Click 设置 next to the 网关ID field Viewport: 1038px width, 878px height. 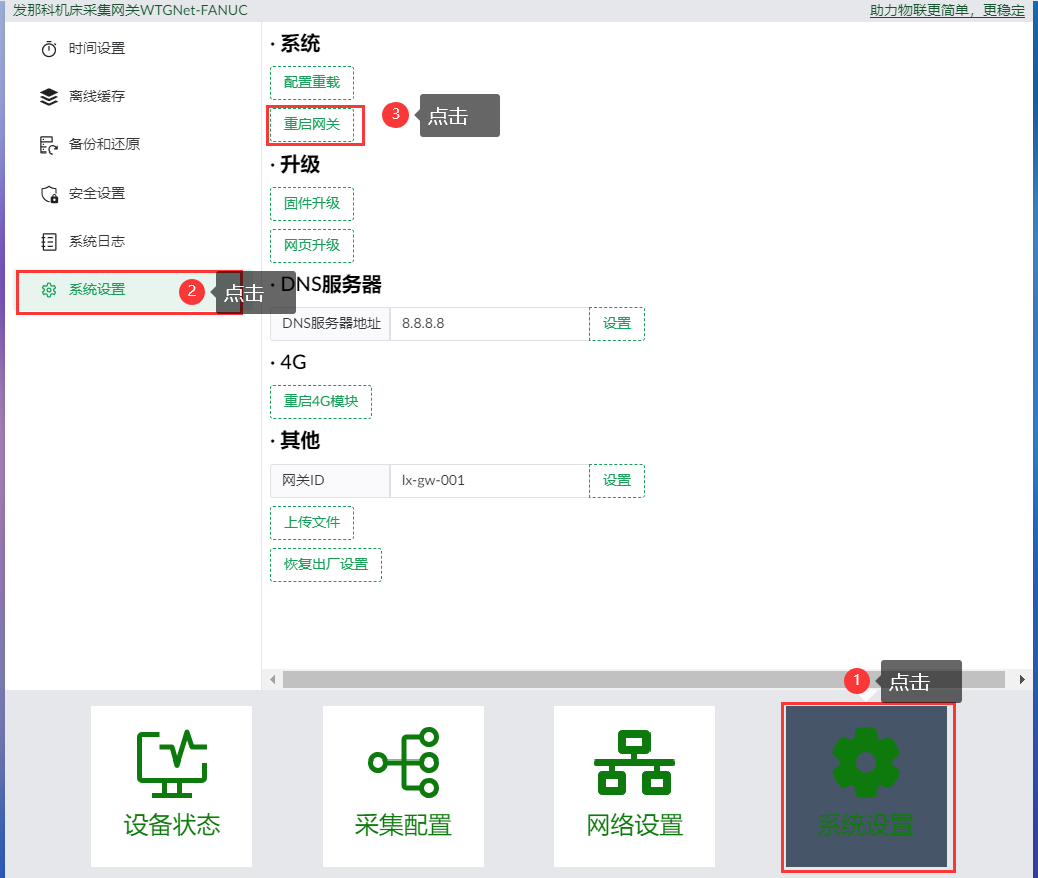tap(617, 481)
